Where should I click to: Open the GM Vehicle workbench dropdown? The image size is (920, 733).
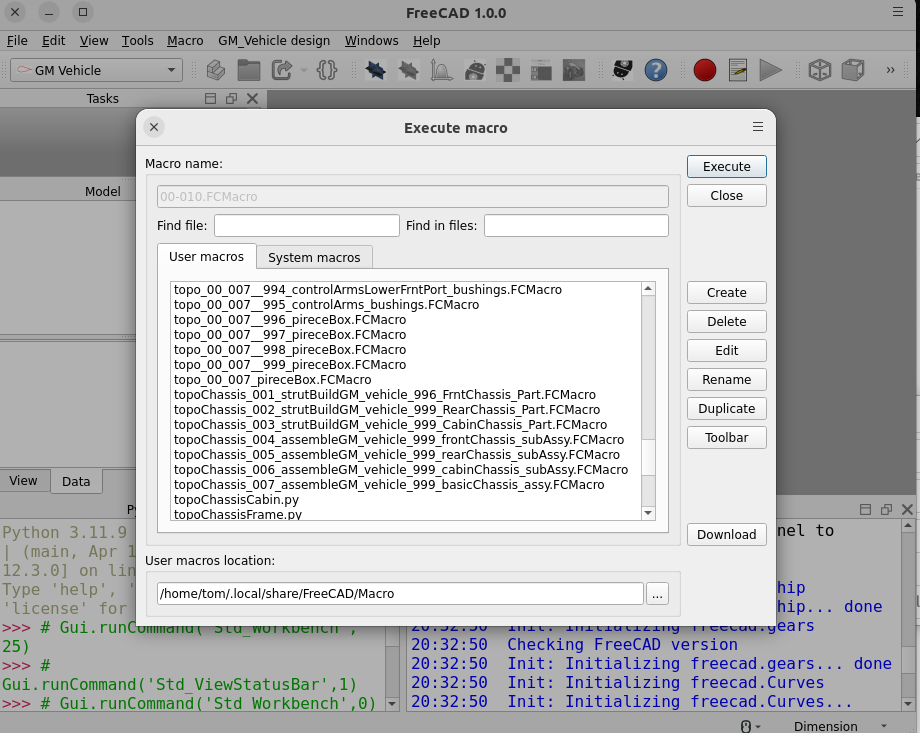(x=95, y=70)
